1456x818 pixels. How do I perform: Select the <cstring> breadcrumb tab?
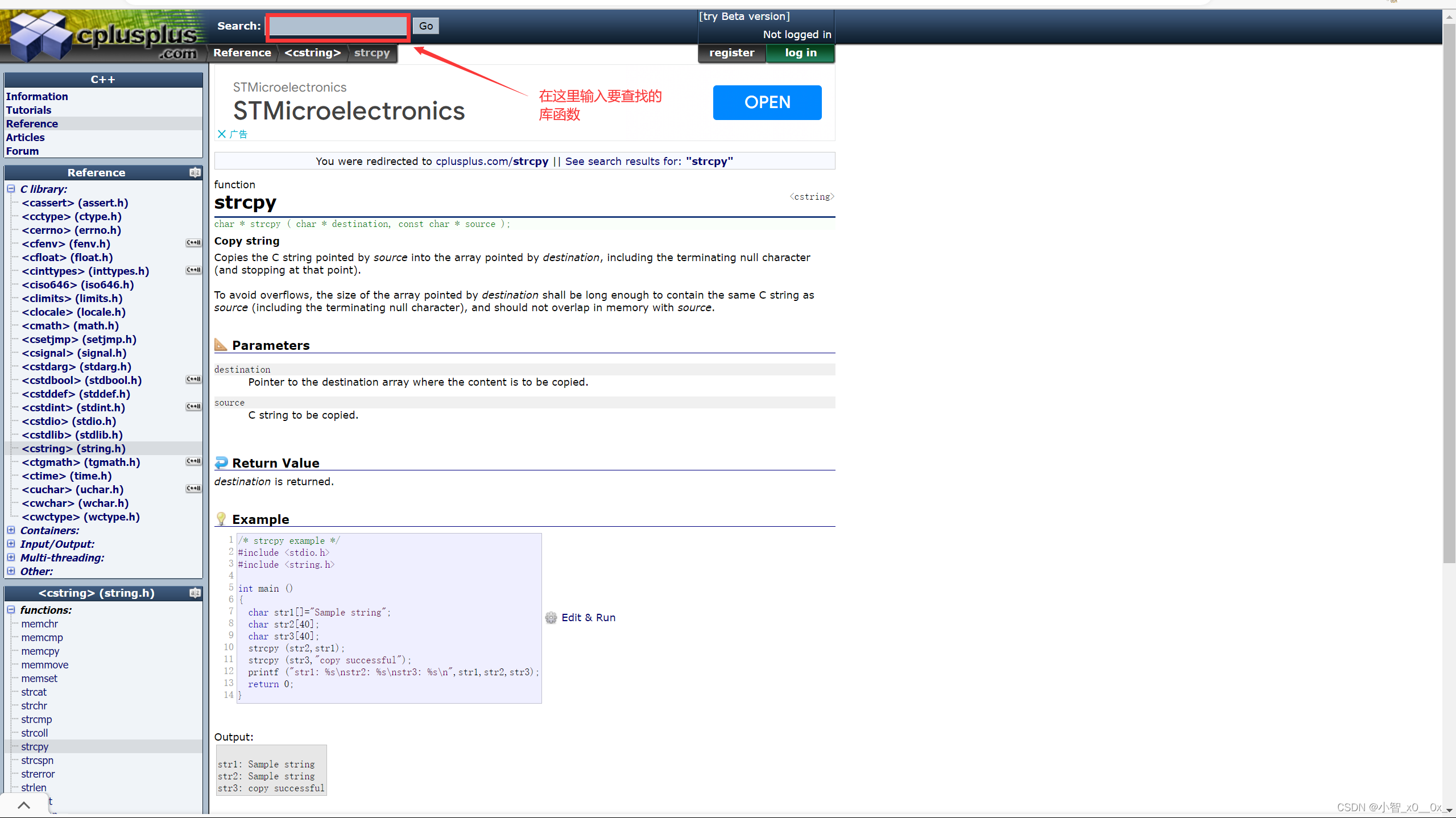pyautogui.click(x=312, y=53)
